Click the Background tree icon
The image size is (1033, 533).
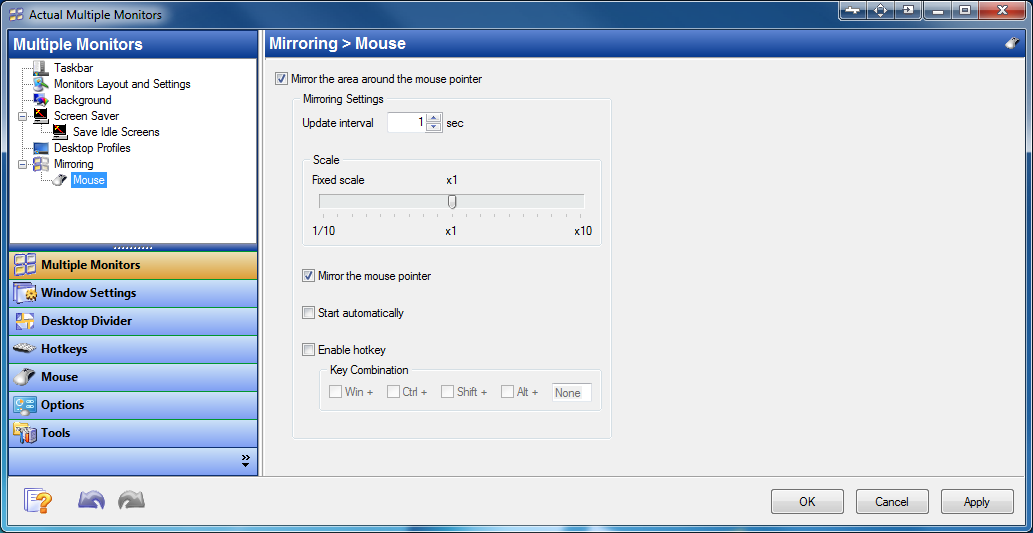coord(40,100)
